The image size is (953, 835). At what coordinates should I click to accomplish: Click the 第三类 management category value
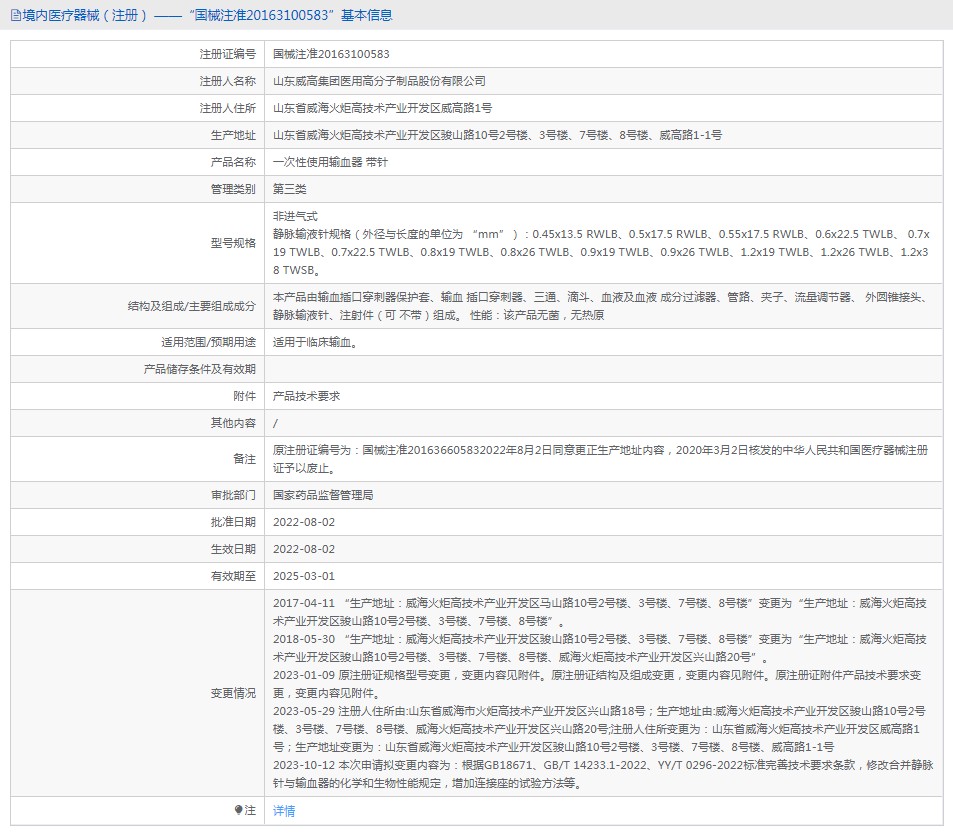pyautogui.click(x=289, y=189)
